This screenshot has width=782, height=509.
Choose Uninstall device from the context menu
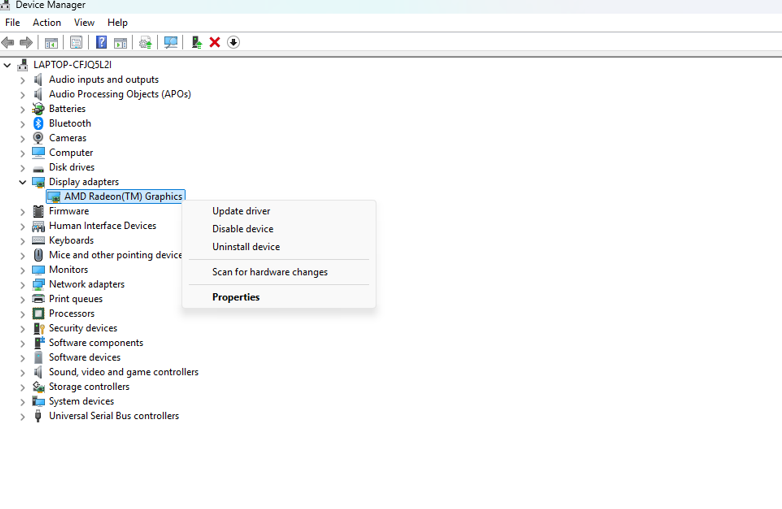tap(246, 247)
